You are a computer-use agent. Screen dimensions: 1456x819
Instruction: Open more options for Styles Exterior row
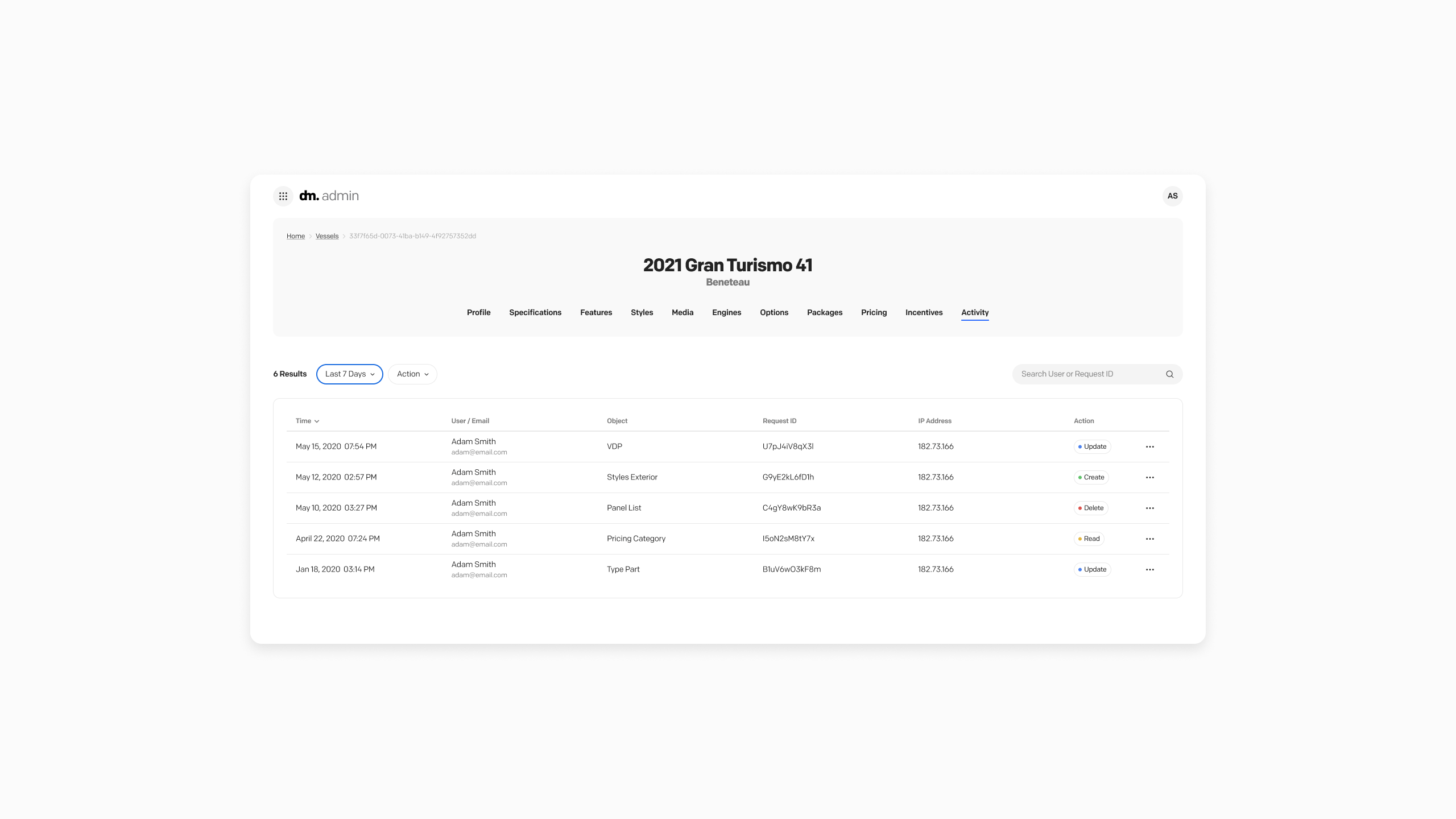click(1149, 477)
